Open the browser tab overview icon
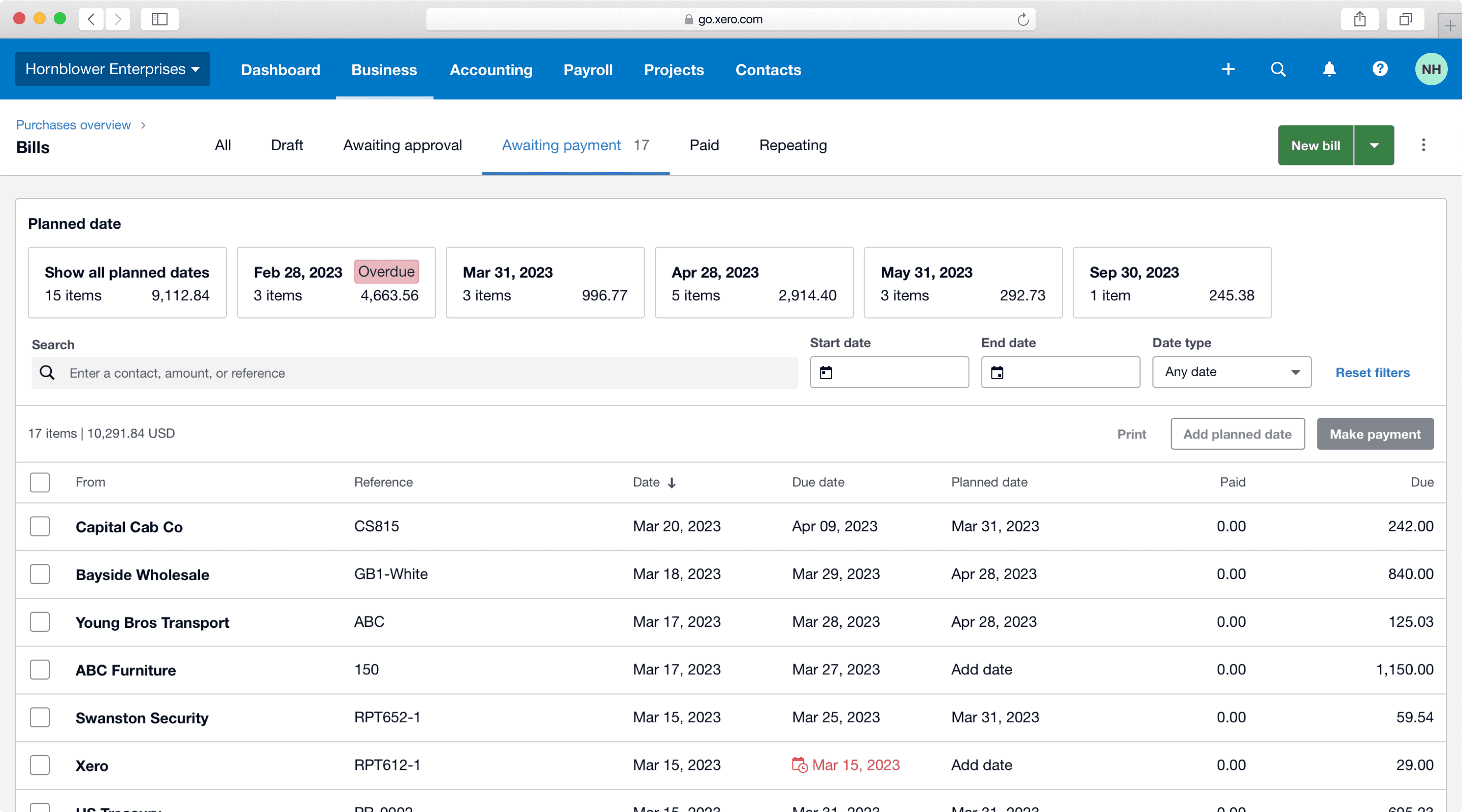Screen dimensions: 1462x812 coord(1405,19)
